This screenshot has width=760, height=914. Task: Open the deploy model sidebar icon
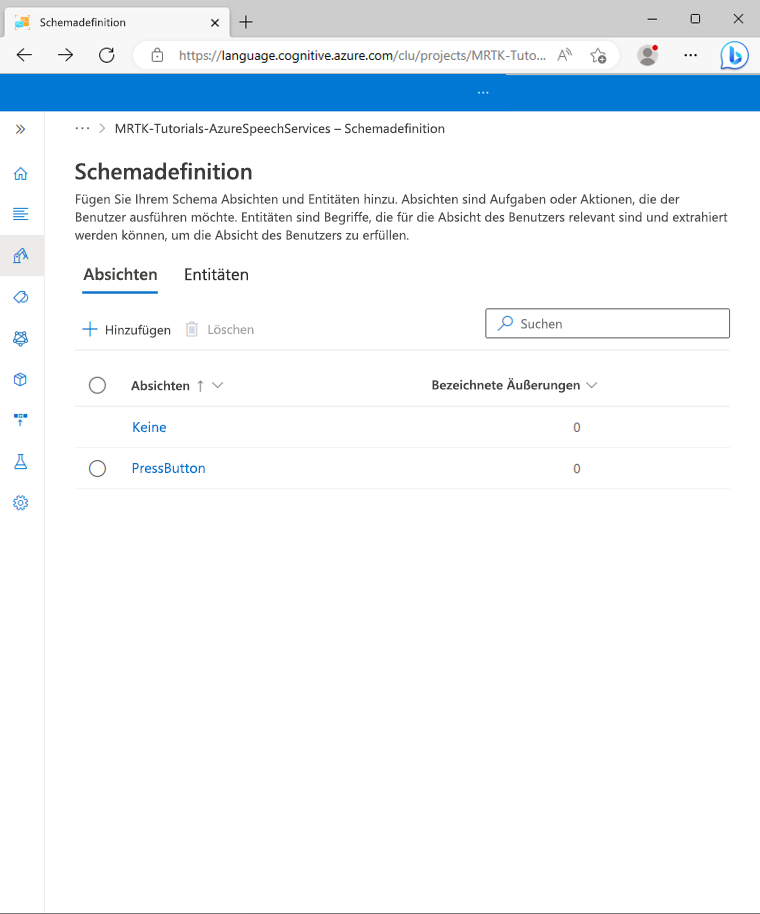coord(20,420)
